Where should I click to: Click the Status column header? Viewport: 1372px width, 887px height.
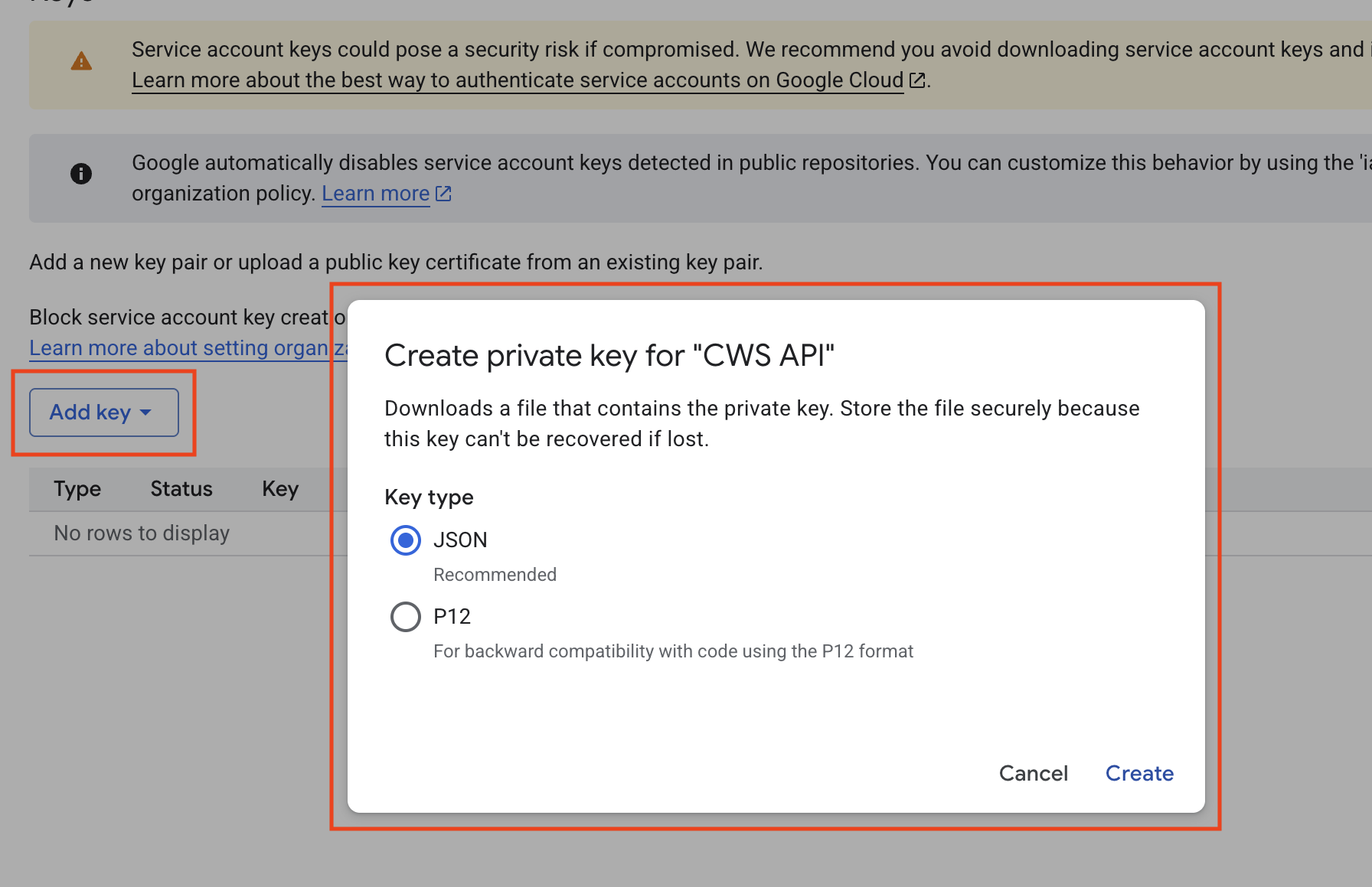coord(181,489)
